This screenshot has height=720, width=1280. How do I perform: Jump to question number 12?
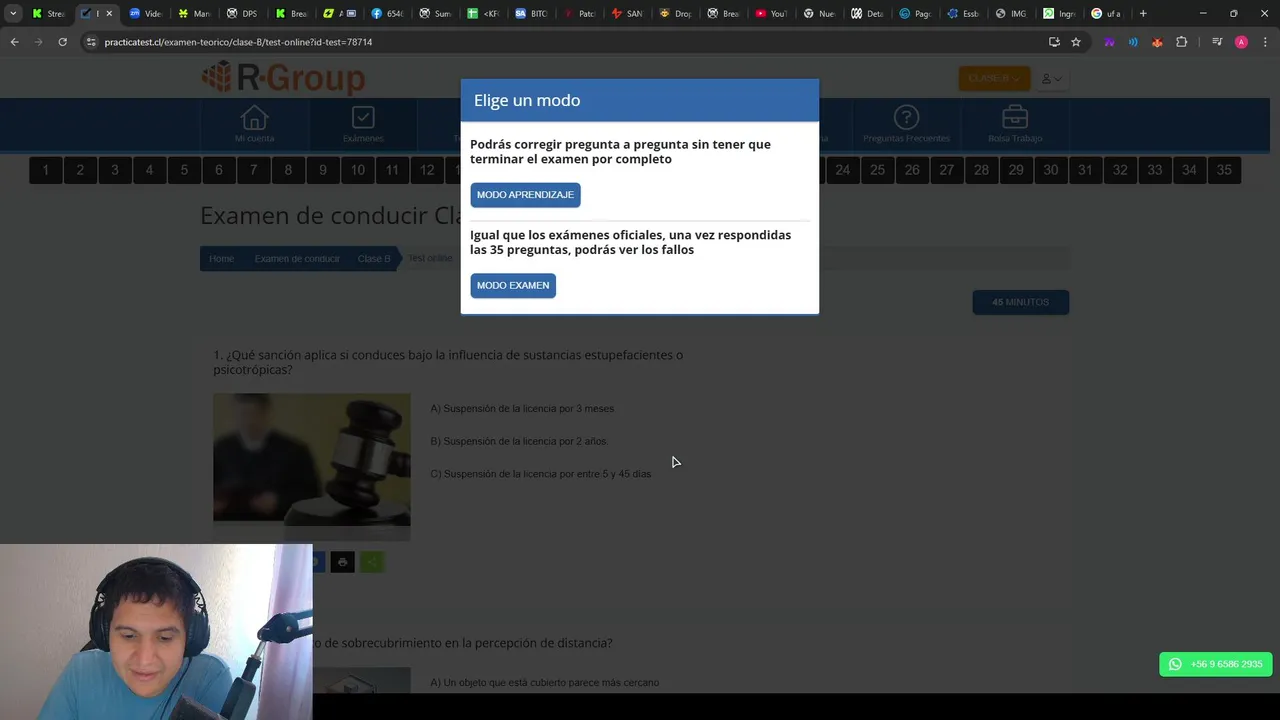[x=427, y=170]
